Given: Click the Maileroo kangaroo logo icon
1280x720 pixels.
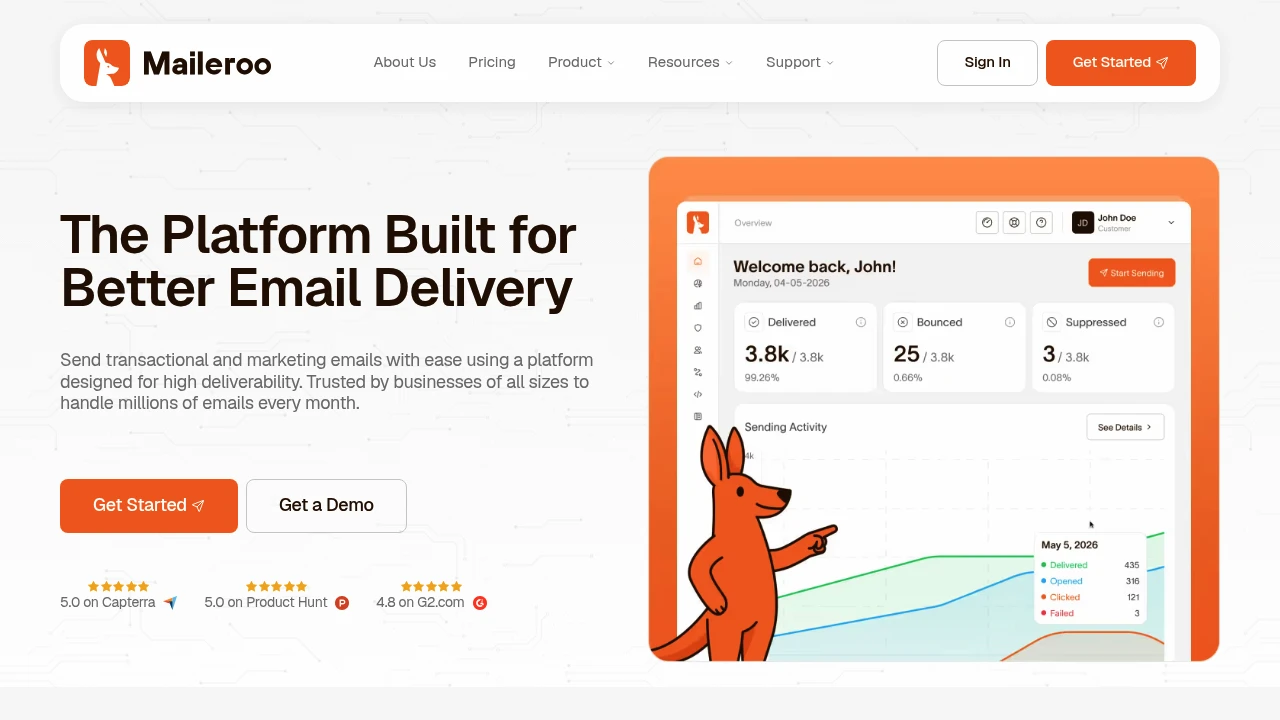Looking at the screenshot, I should [x=107, y=63].
